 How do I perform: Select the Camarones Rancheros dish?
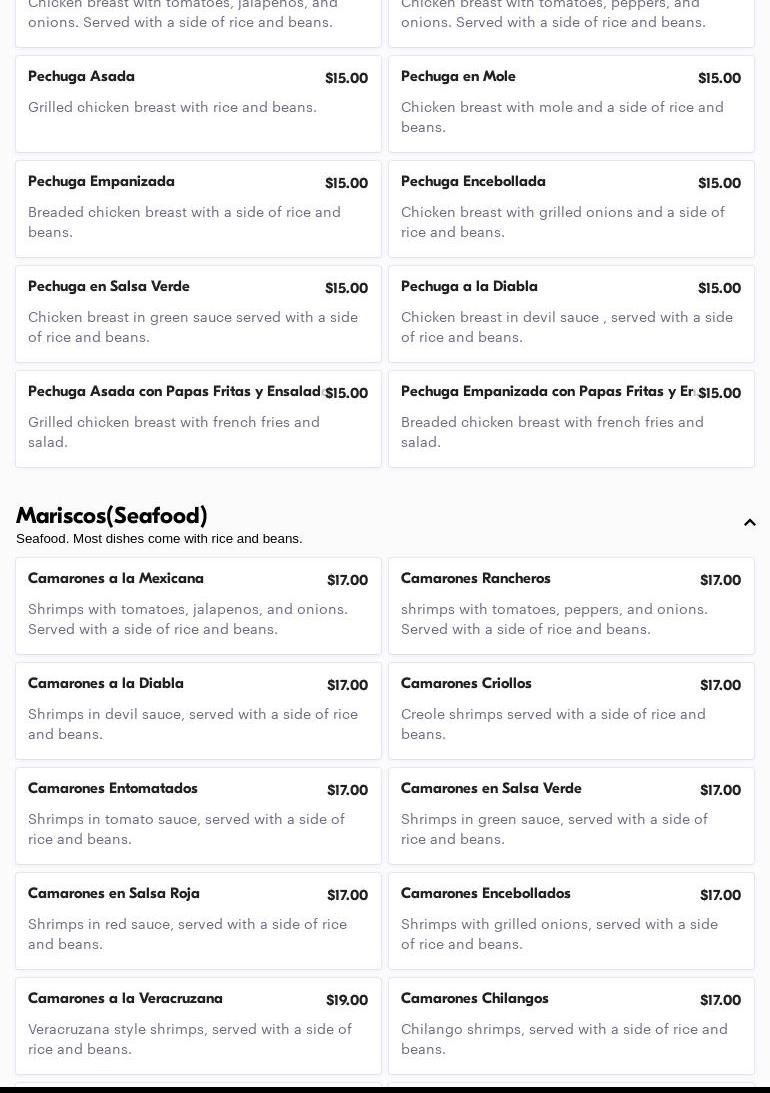(x=571, y=605)
